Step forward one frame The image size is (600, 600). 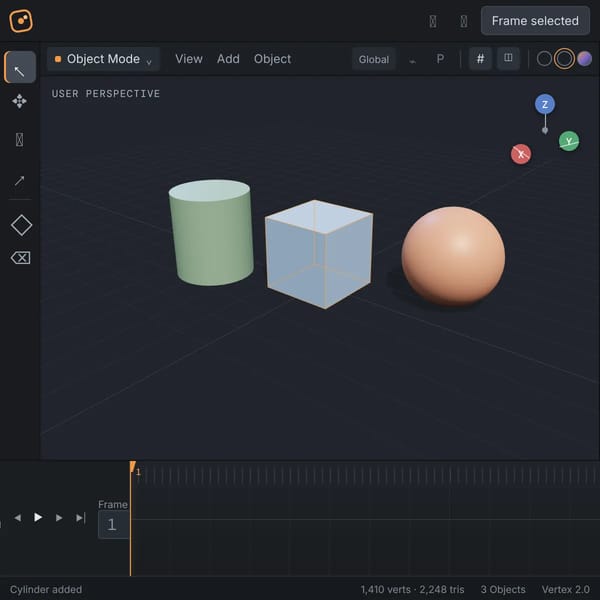click(59, 518)
